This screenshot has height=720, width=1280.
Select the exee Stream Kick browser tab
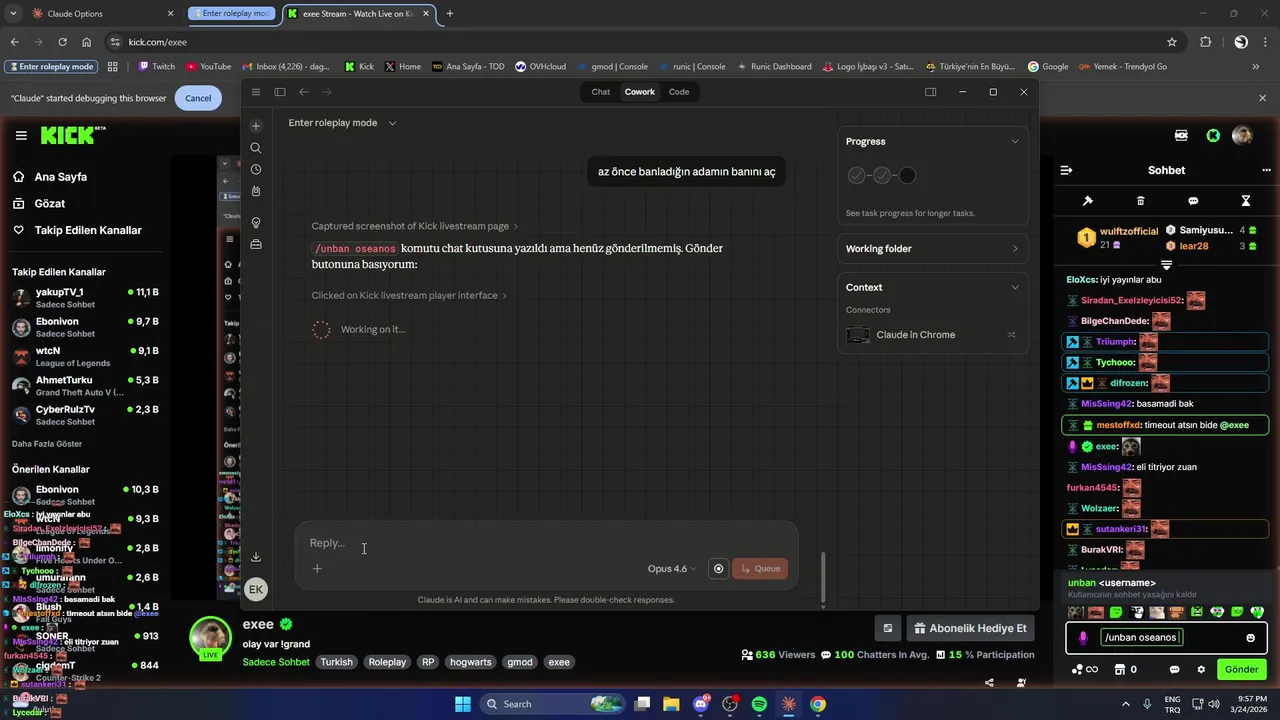pos(360,14)
